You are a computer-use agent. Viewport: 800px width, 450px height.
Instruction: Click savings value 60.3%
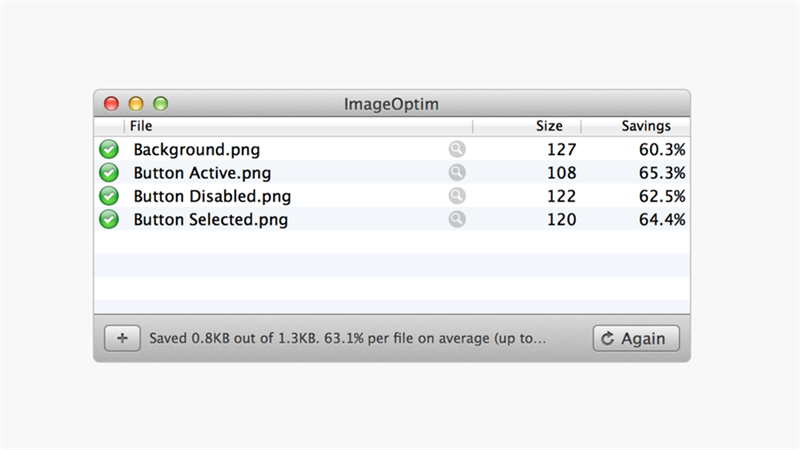click(x=662, y=149)
